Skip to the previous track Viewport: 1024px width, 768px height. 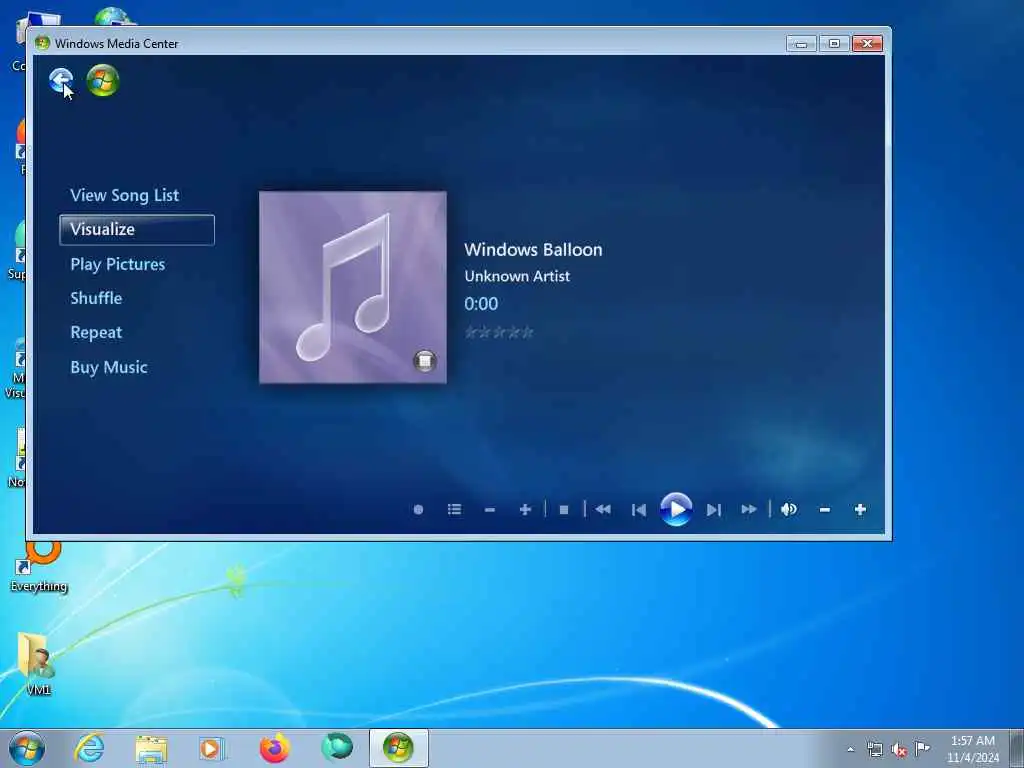click(639, 509)
